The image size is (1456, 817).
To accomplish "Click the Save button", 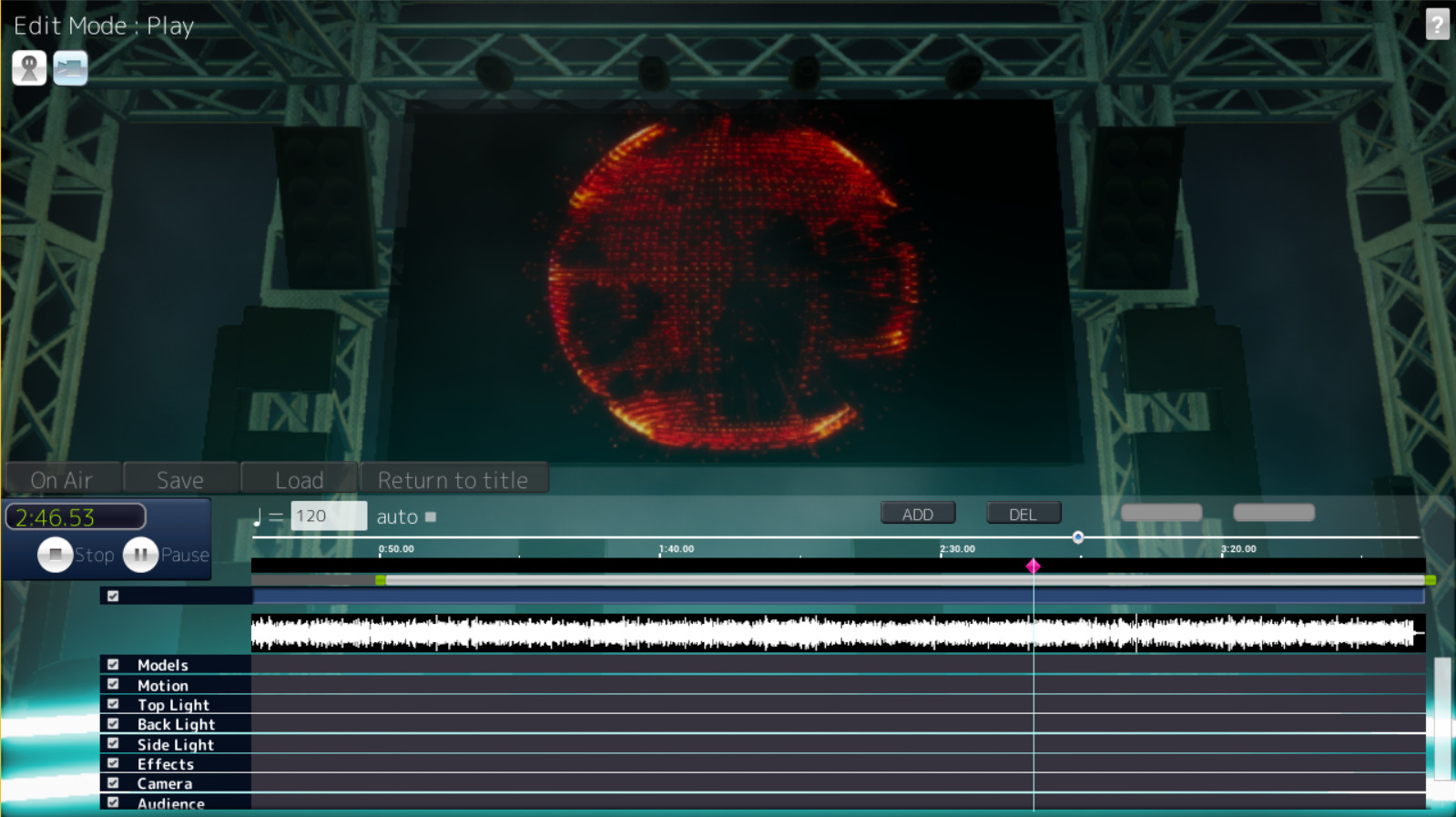I will [180, 479].
